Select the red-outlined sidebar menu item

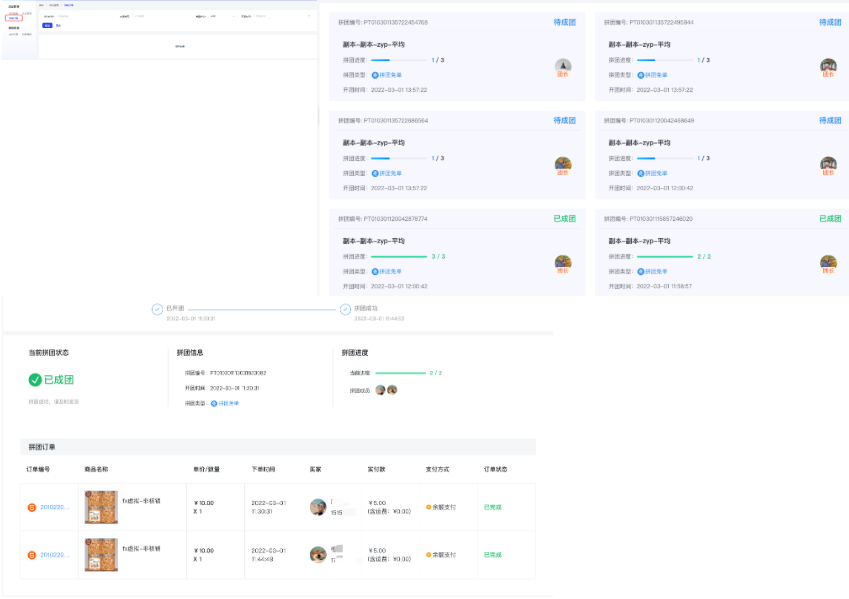(14, 18)
